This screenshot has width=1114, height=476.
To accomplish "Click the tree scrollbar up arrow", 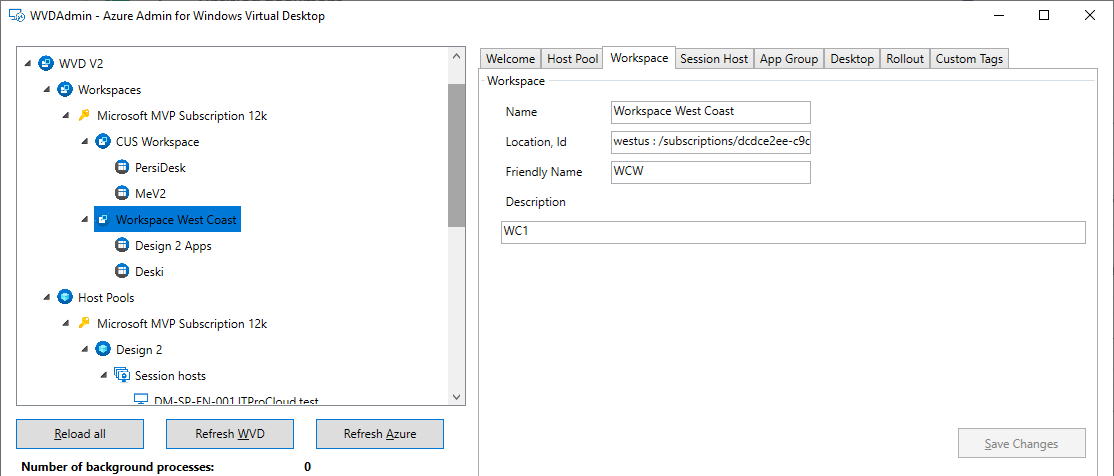I will 457,56.
